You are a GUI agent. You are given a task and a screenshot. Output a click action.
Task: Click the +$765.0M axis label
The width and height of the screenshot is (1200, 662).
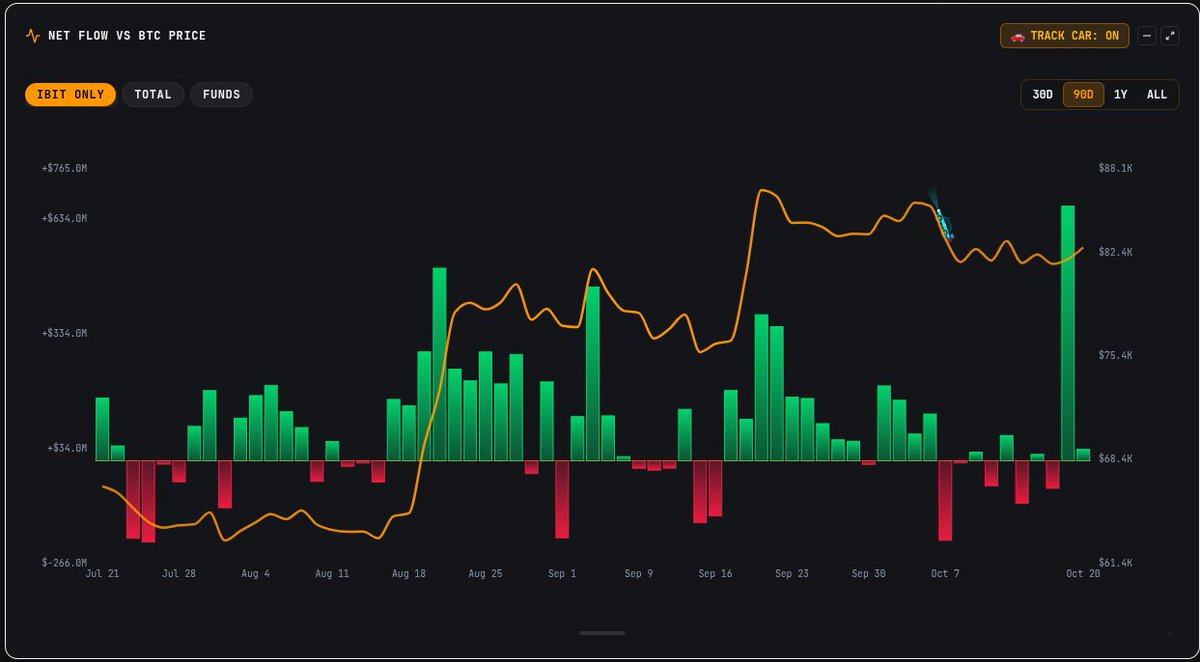(x=65, y=169)
